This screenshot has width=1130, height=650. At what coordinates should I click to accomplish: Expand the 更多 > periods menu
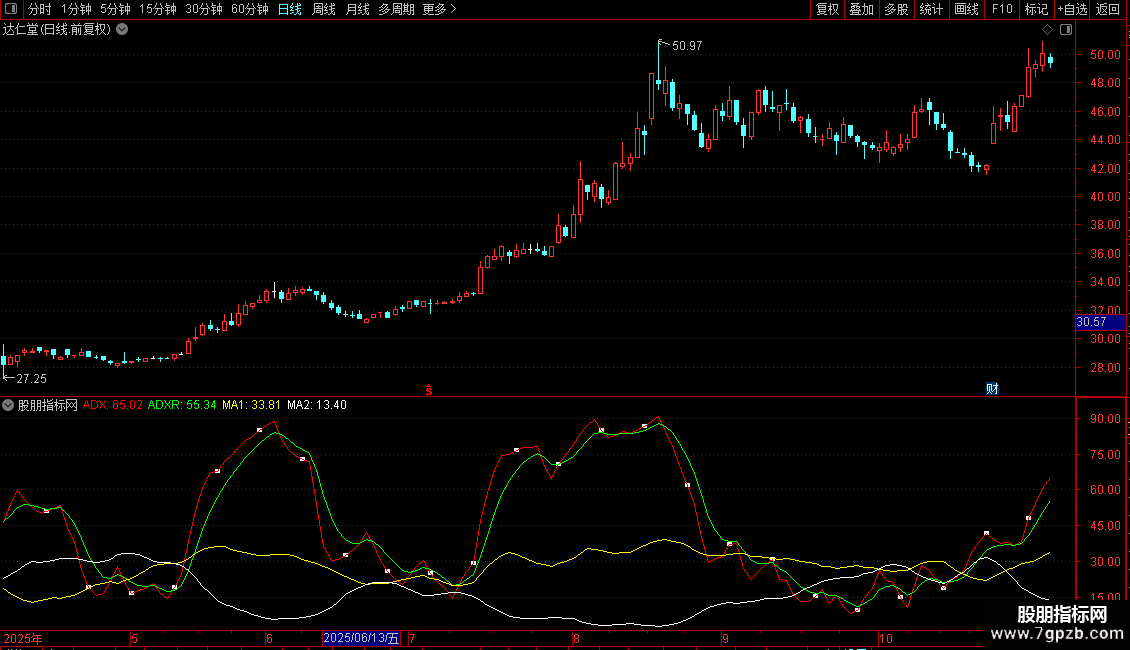pos(440,9)
